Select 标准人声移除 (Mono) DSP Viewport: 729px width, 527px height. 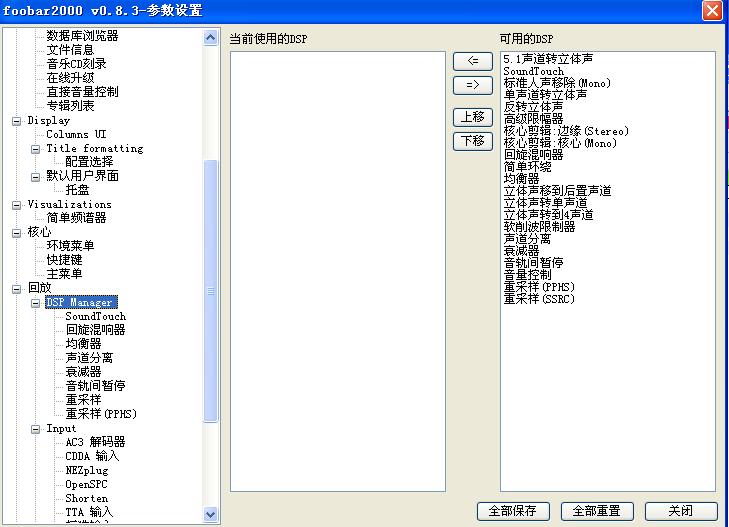pos(557,83)
